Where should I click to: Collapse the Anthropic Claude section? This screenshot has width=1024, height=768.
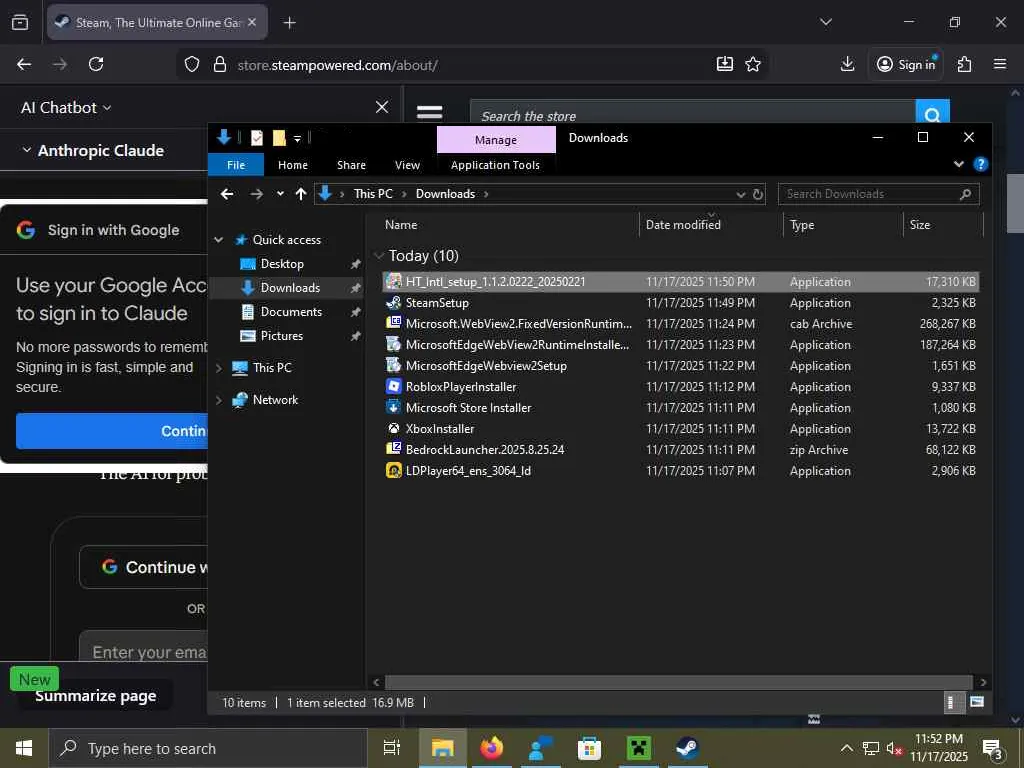pyautogui.click(x=27, y=150)
